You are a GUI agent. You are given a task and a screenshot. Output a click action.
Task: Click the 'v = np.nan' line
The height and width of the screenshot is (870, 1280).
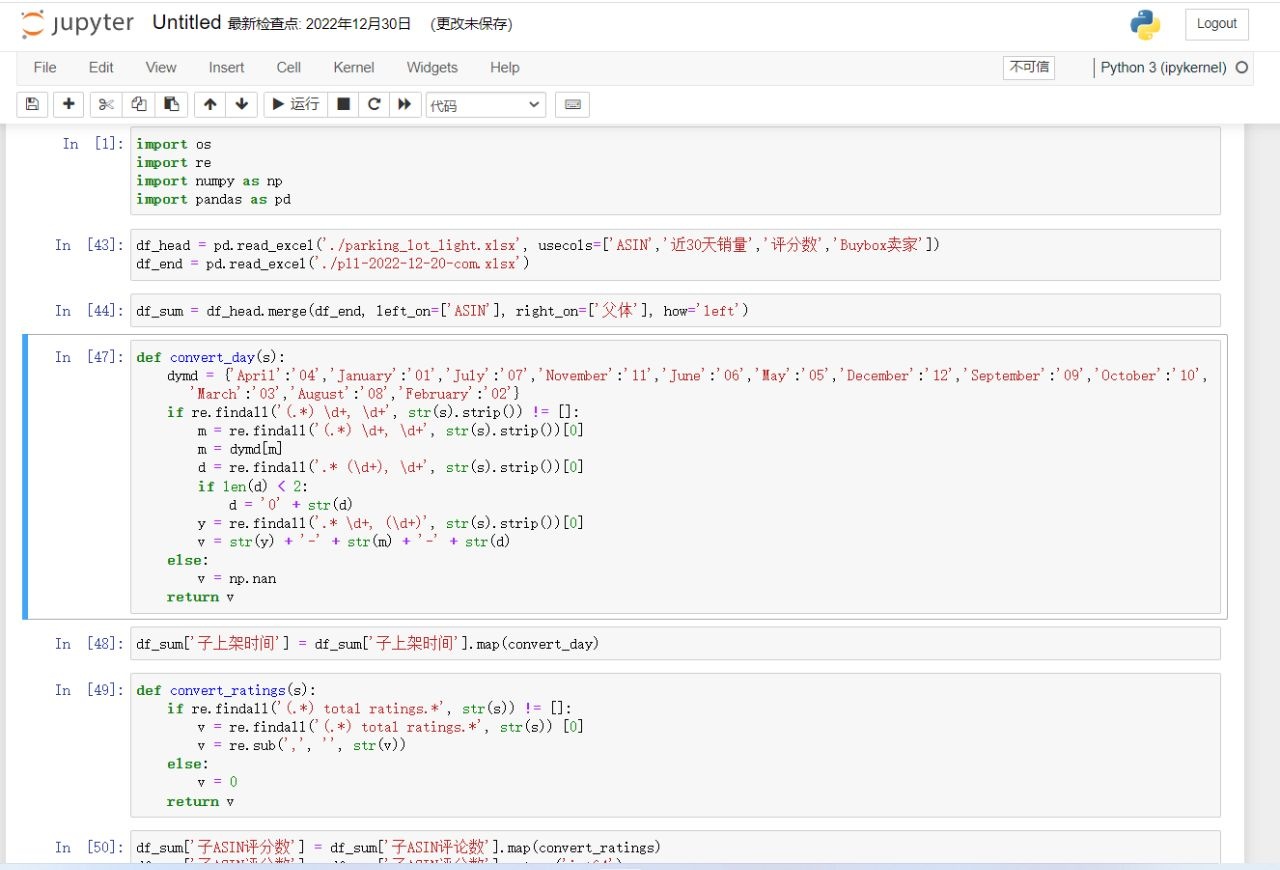[x=237, y=578]
